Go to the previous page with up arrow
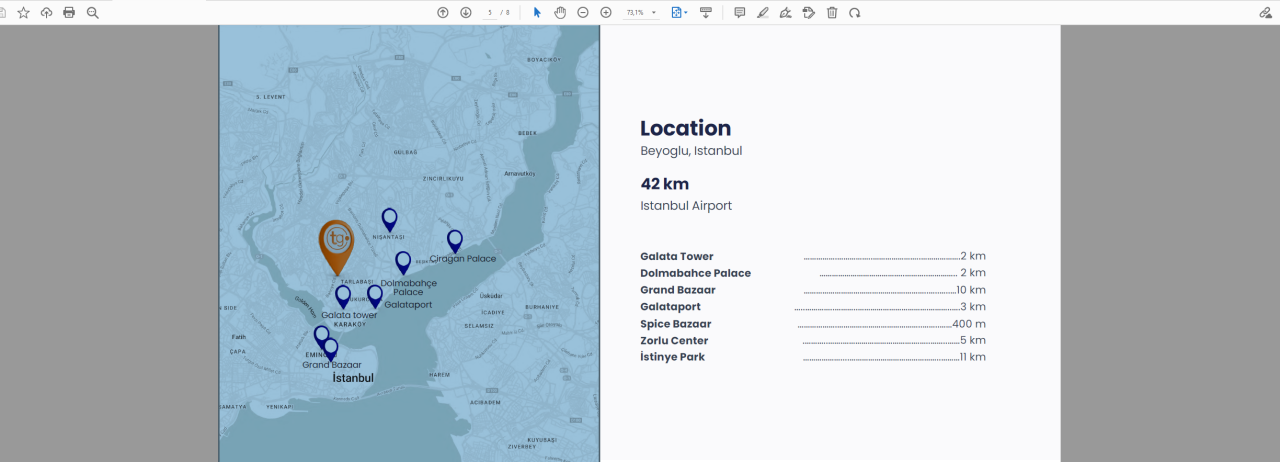Screen dimensions: 1280x462 click(443, 12)
